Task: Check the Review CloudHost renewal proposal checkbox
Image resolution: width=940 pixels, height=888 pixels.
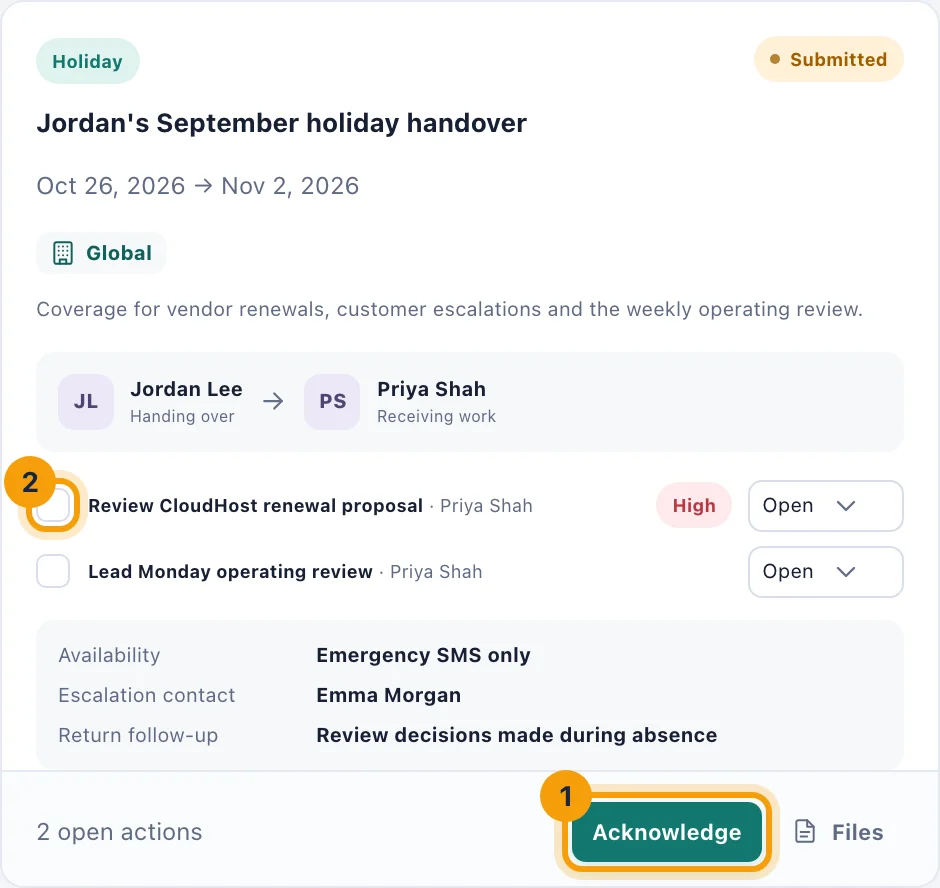Action: [53, 505]
